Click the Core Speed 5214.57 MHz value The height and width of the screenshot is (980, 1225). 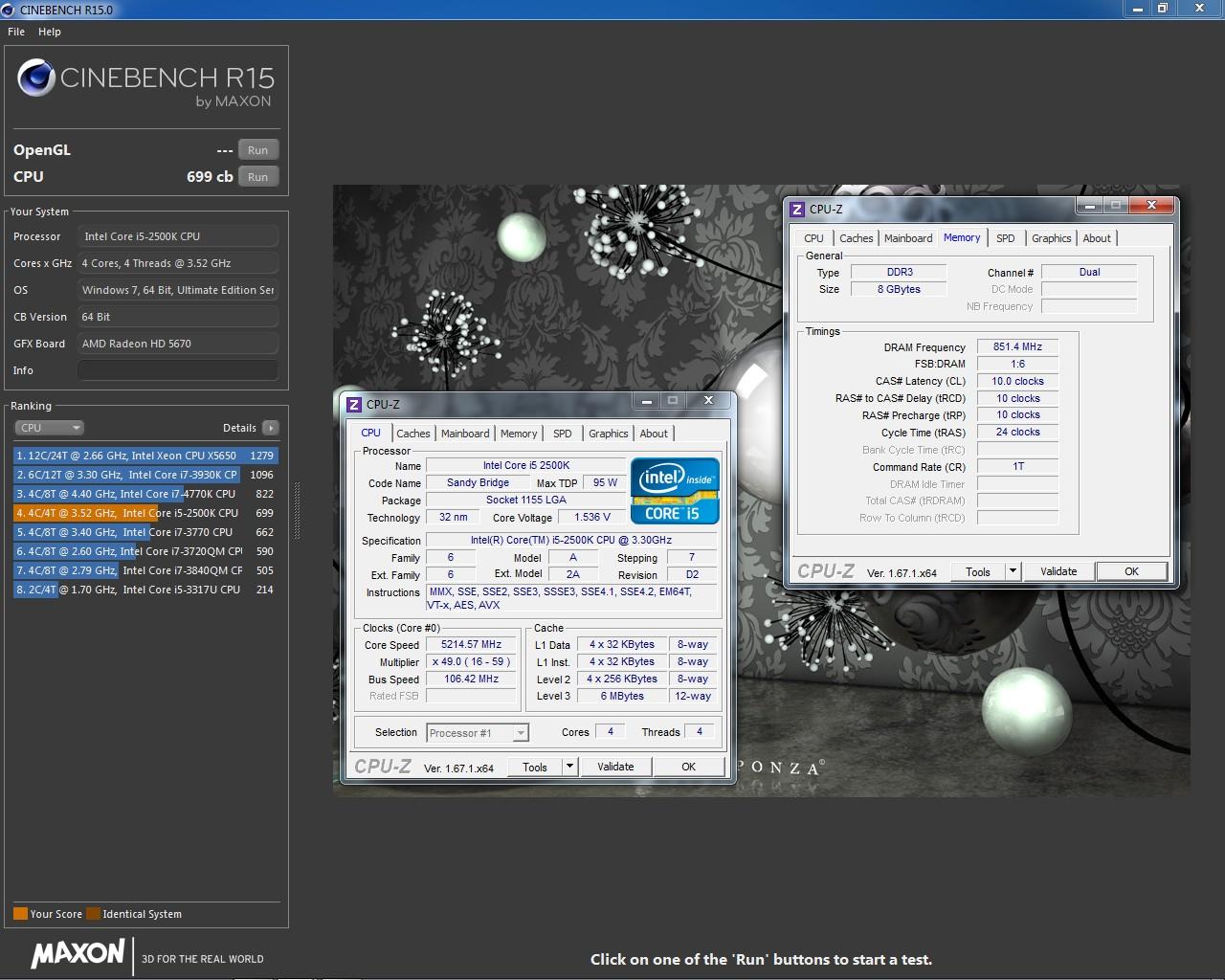[x=472, y=645]
